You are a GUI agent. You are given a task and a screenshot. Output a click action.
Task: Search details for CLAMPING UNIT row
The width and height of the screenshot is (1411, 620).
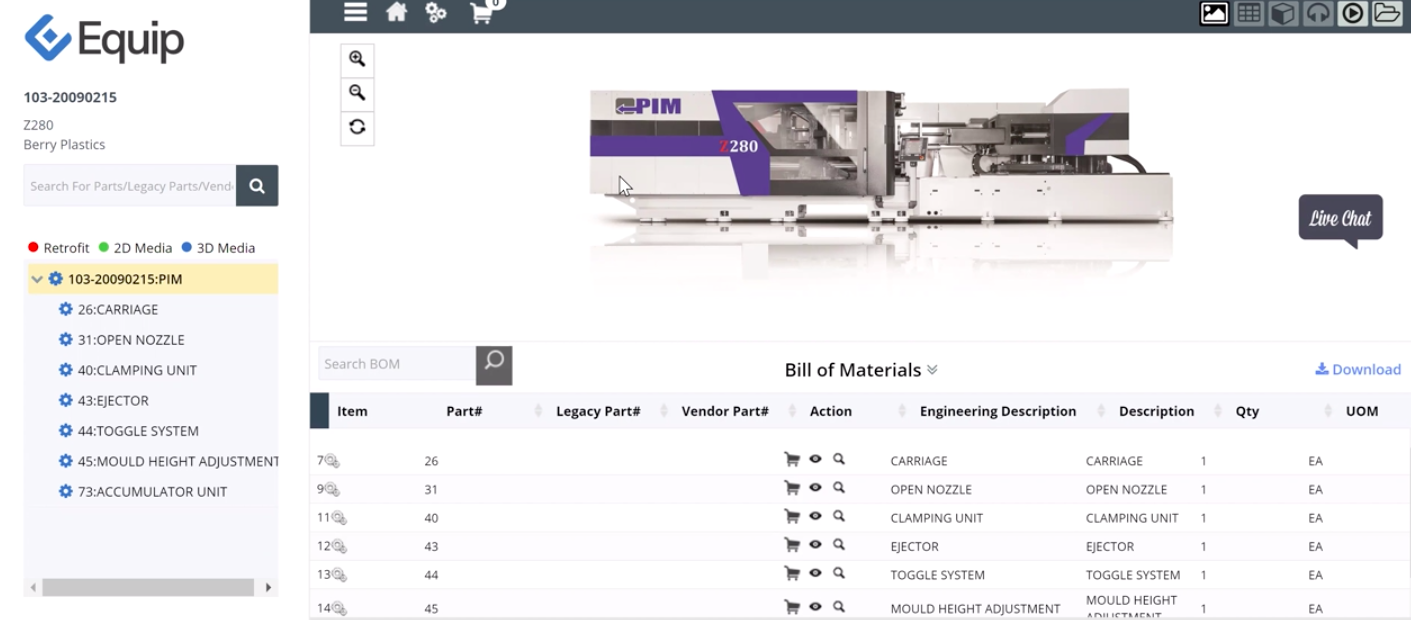(839, 516)
